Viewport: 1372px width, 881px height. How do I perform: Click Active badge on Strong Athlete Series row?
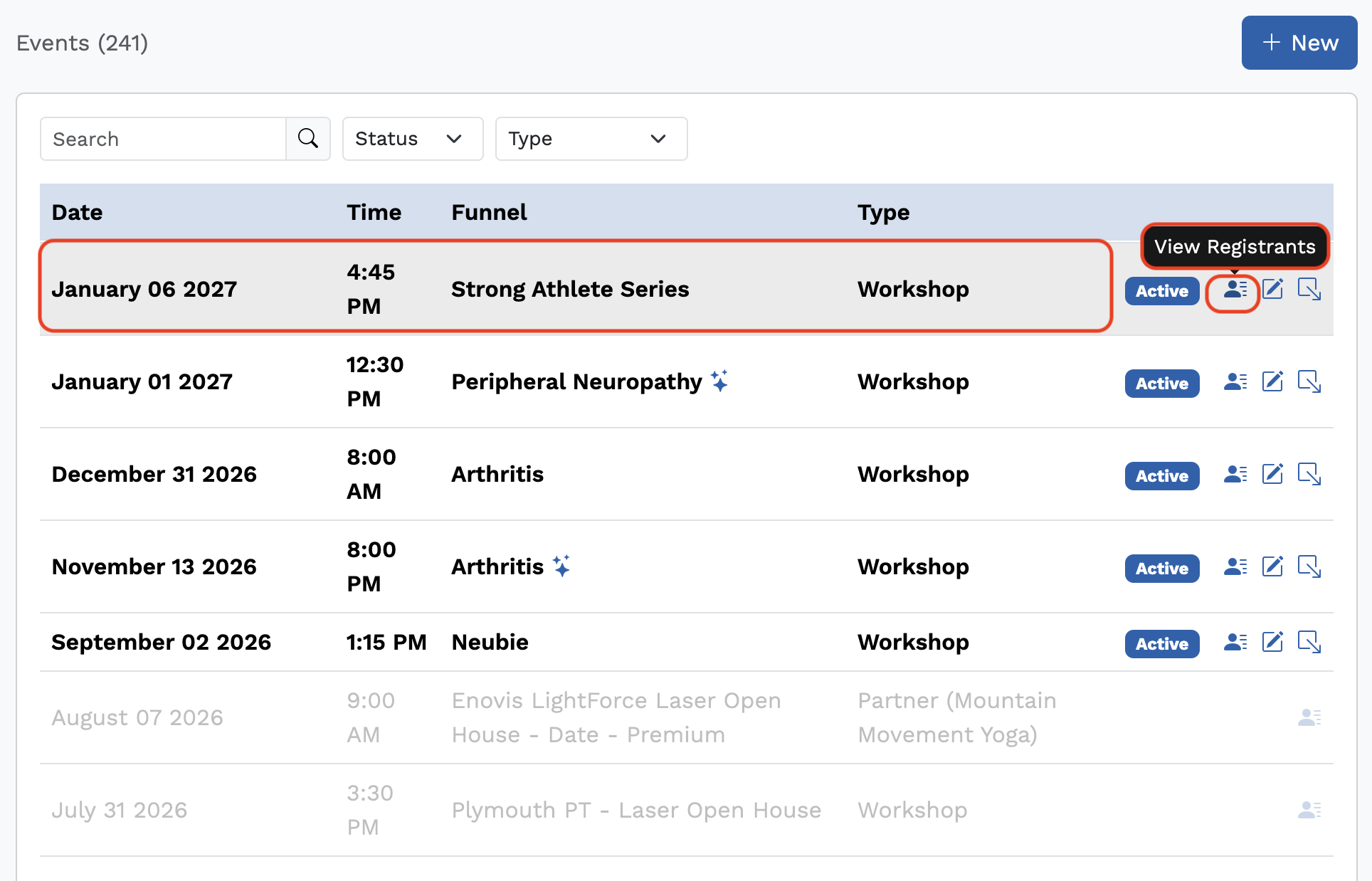point(1162,291)
